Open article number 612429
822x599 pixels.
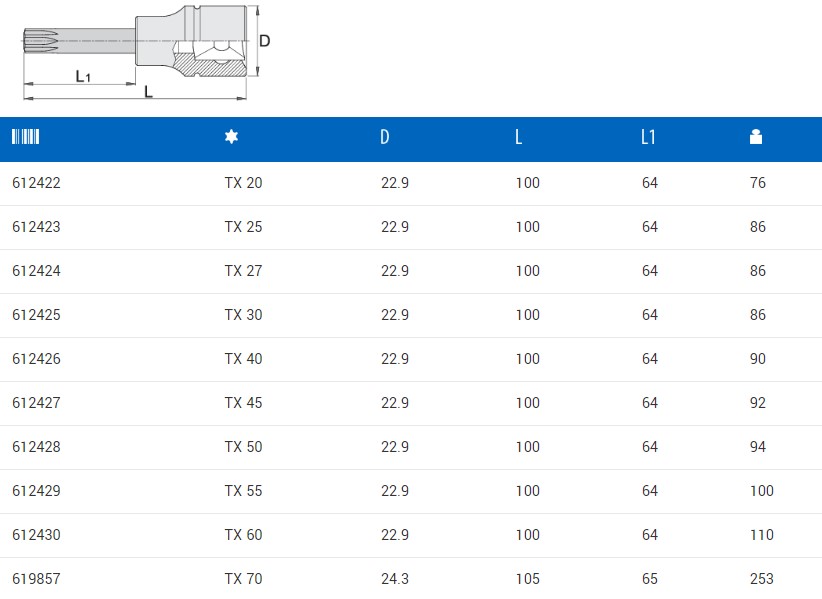click(36, 491)
